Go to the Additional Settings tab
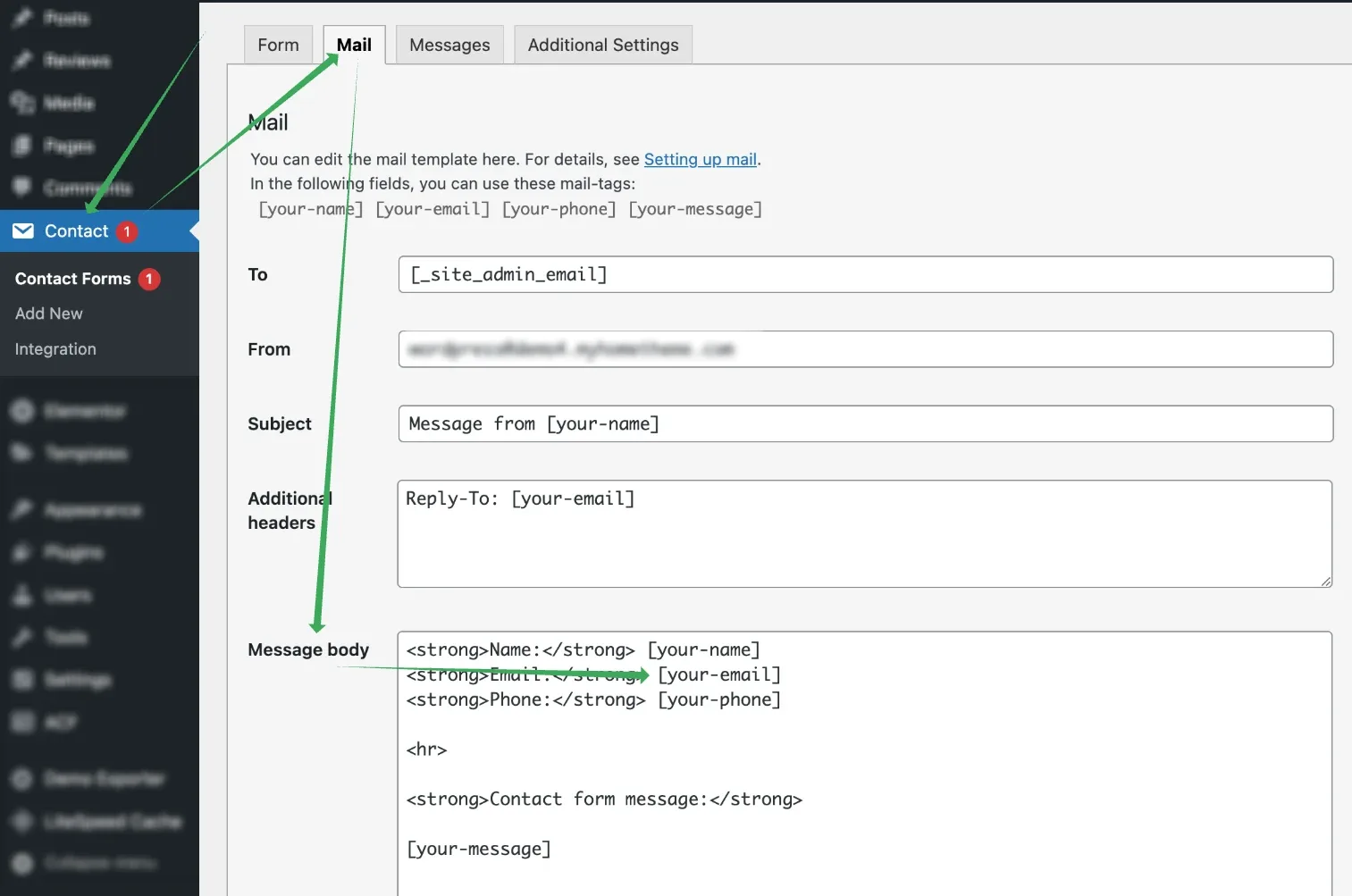 pyautogui.click(x=603, y=45)
